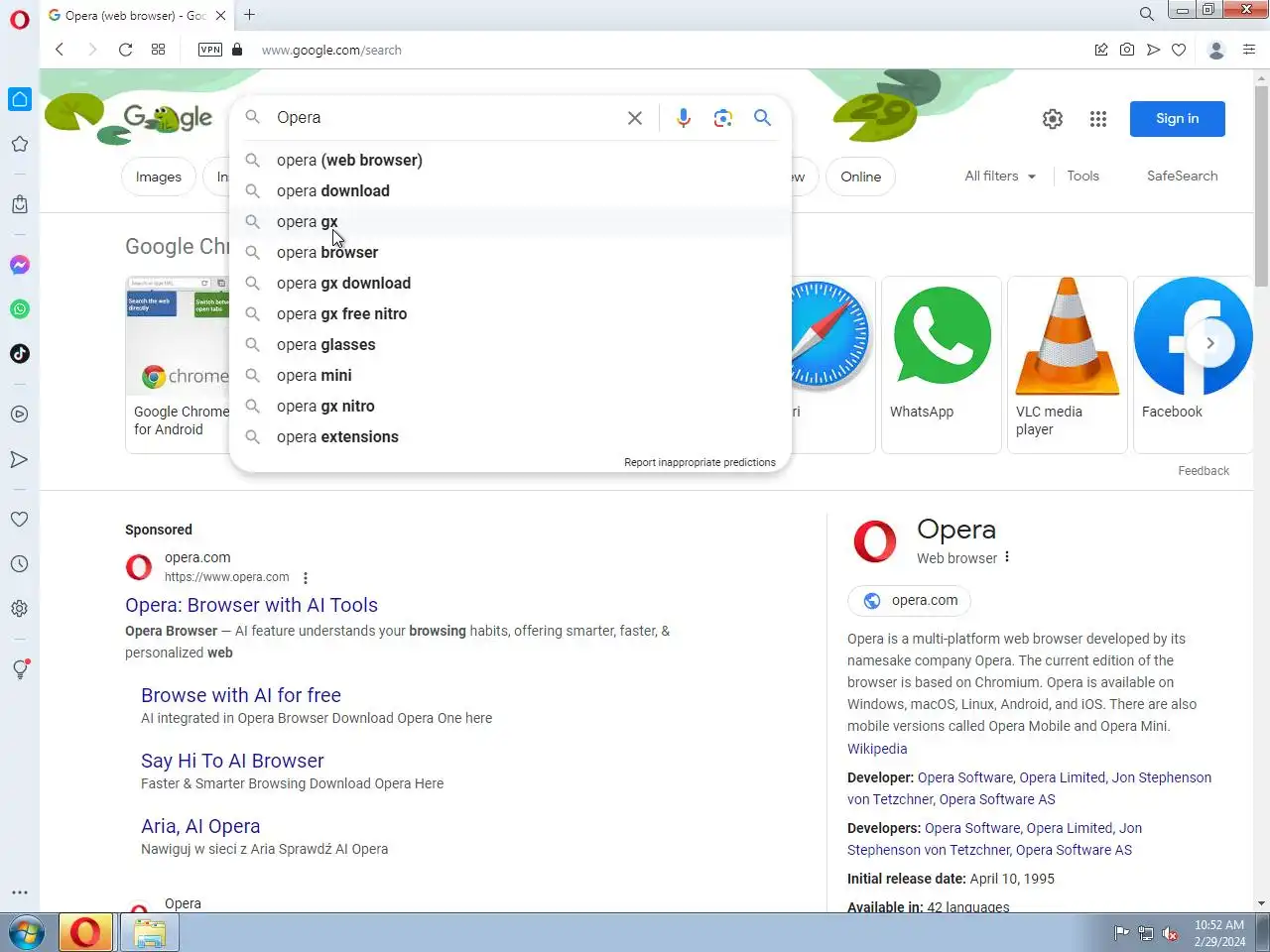Send page via address bar flow arrow
This screenshot has height=952, width=1270.
point(1153,50)
